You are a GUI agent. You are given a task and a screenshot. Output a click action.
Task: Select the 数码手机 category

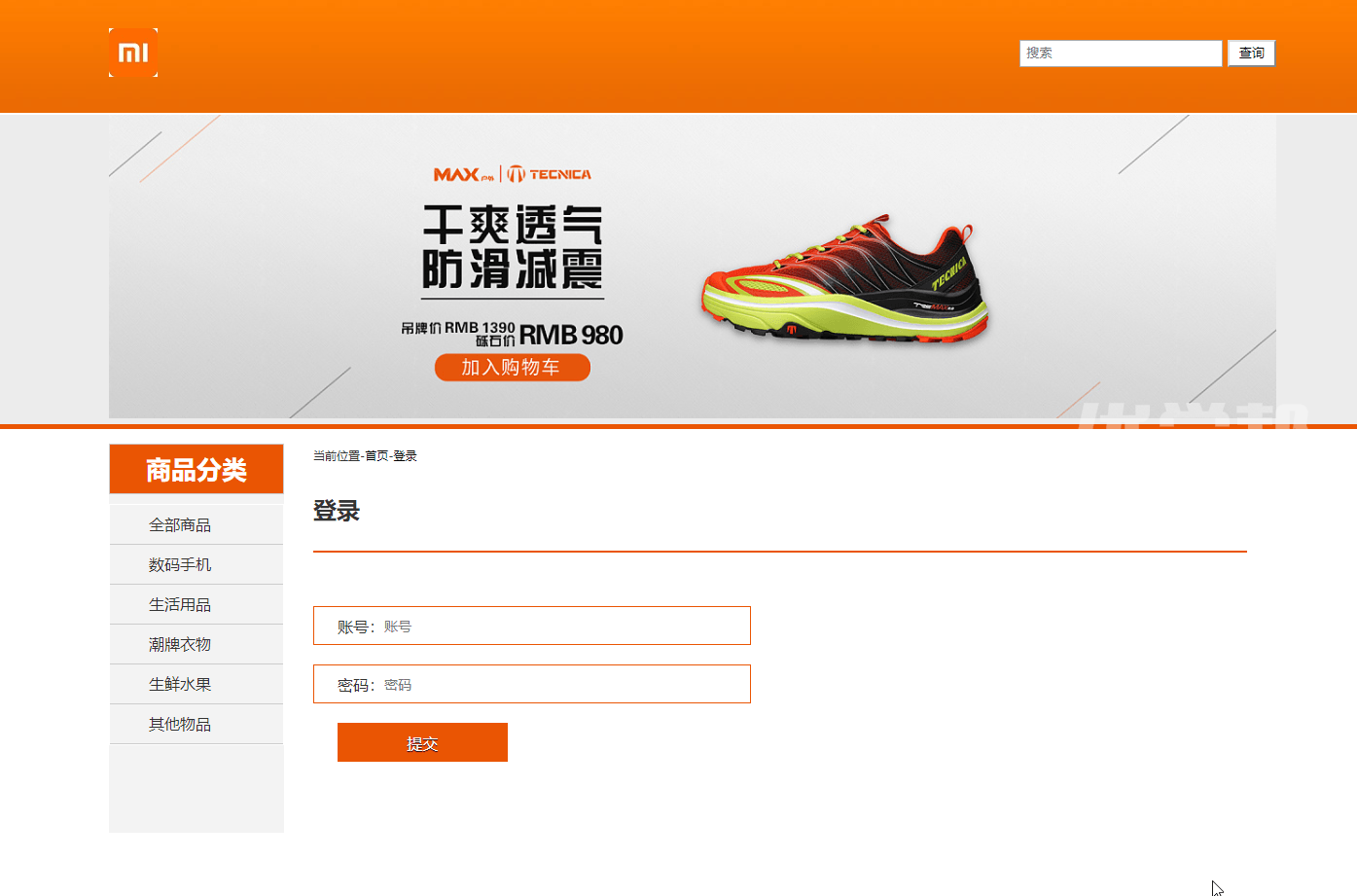coord(180,565)
